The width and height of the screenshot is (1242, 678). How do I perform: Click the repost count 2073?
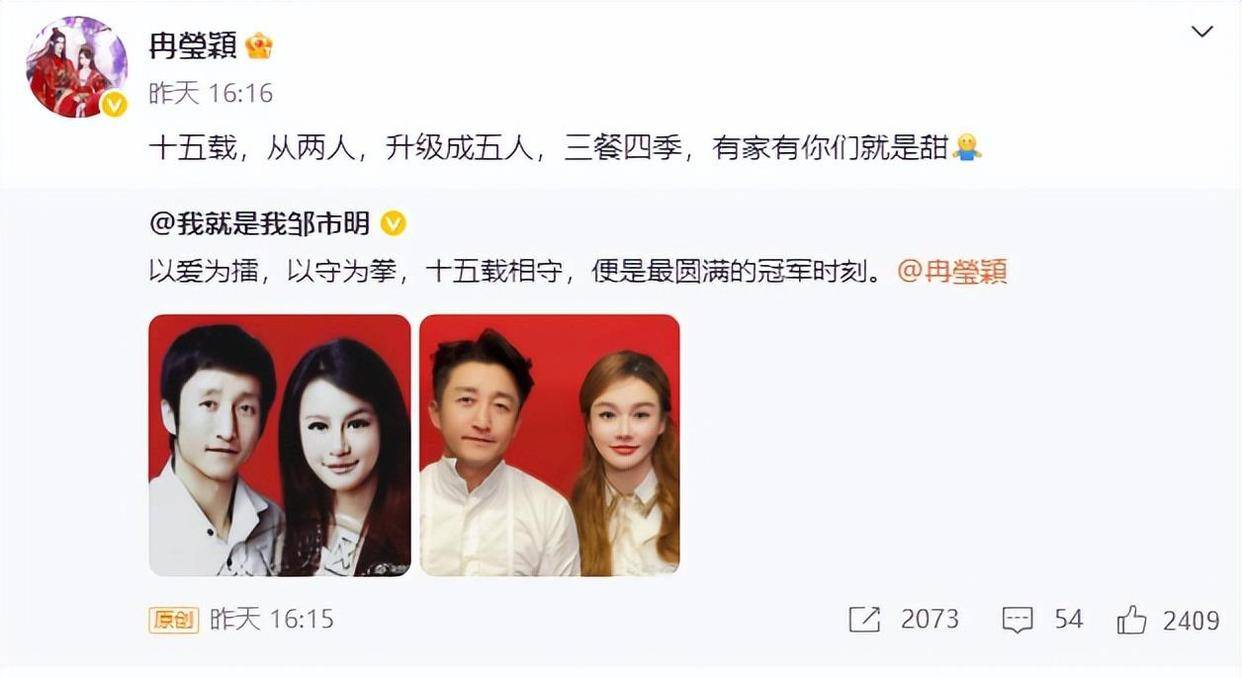[930, 620]
